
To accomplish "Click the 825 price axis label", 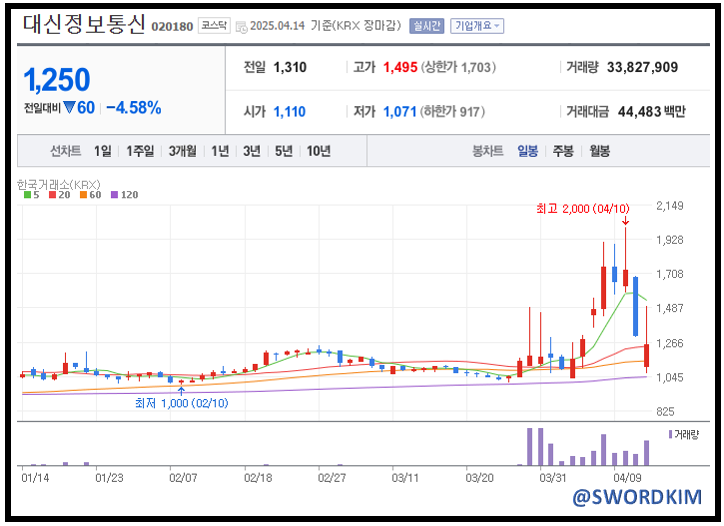I will click(665, 411).
